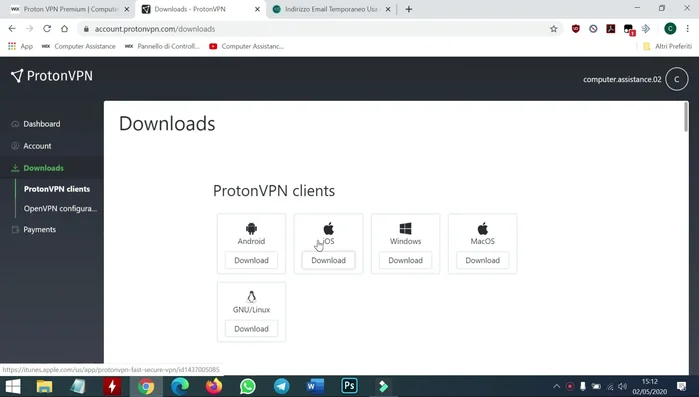Open a new browser tab
This screenshot has height=397, width=699.
[x=409, y=9]
